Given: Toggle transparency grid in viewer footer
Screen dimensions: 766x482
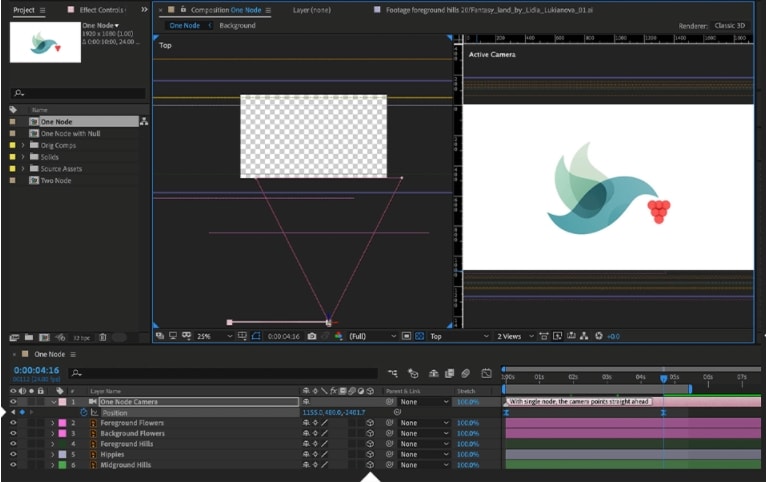Looking at the screenshot, I should pos(419,336).
